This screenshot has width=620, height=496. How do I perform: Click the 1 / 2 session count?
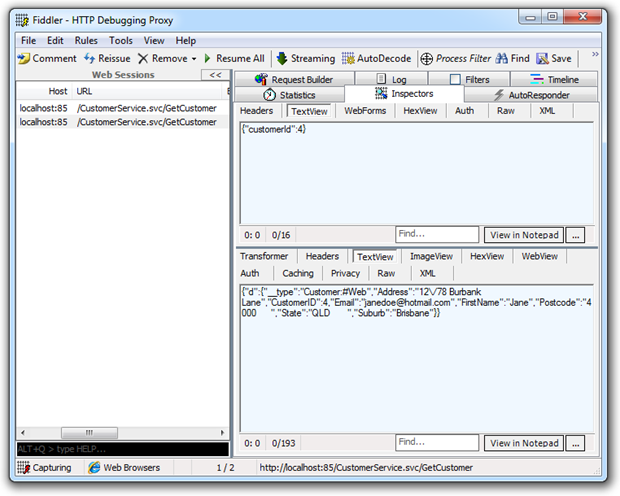[225, 468]
